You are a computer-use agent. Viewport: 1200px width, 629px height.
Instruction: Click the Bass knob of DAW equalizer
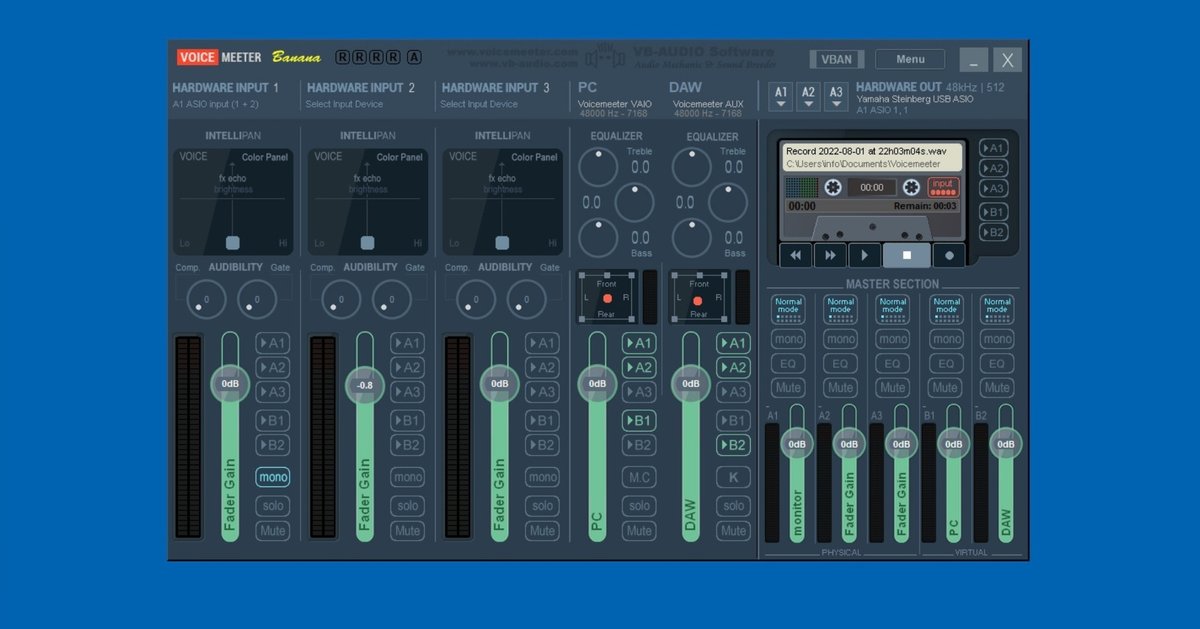tap(691, 238)
